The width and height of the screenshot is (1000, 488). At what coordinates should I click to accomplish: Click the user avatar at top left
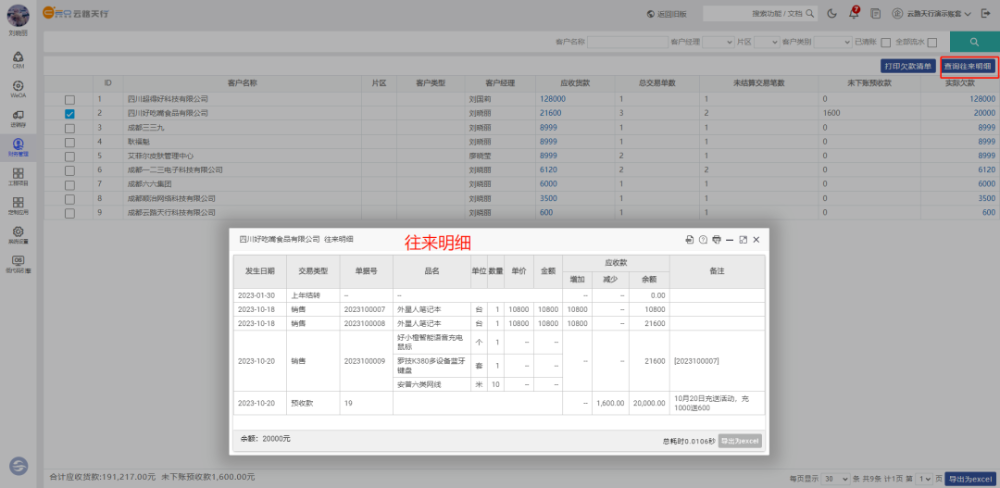coord(18,15)
